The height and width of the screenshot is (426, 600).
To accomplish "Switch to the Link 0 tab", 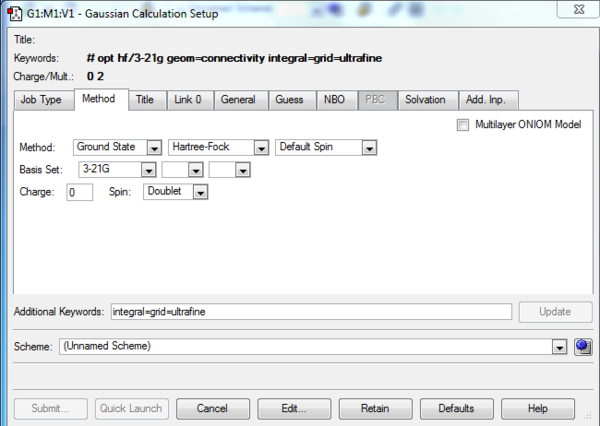I will 188,100.
